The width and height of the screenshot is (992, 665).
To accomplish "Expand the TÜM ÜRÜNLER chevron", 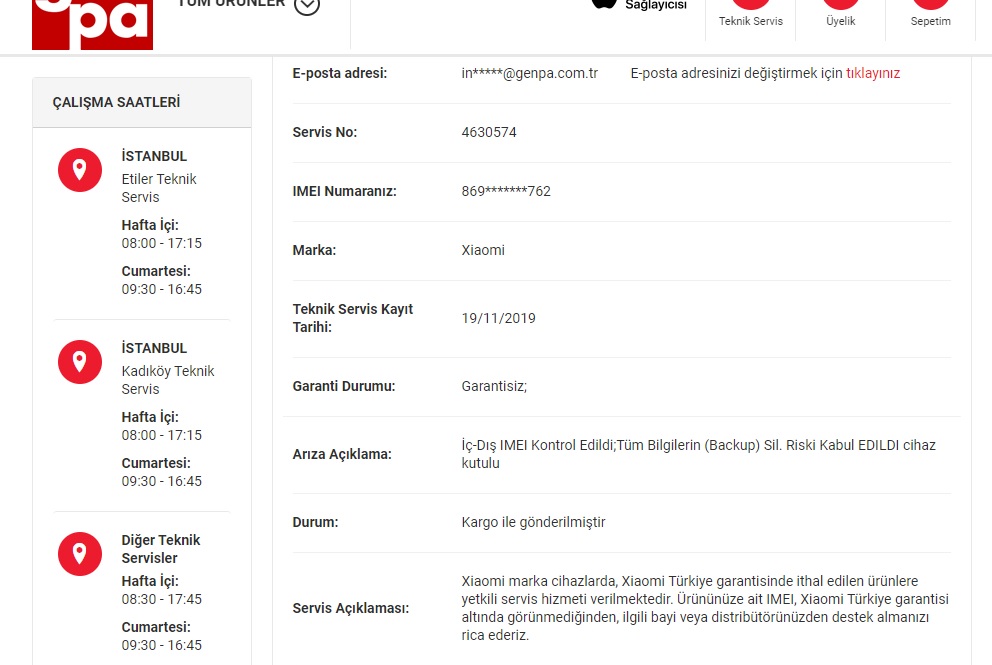I will (x=307, y=6).
